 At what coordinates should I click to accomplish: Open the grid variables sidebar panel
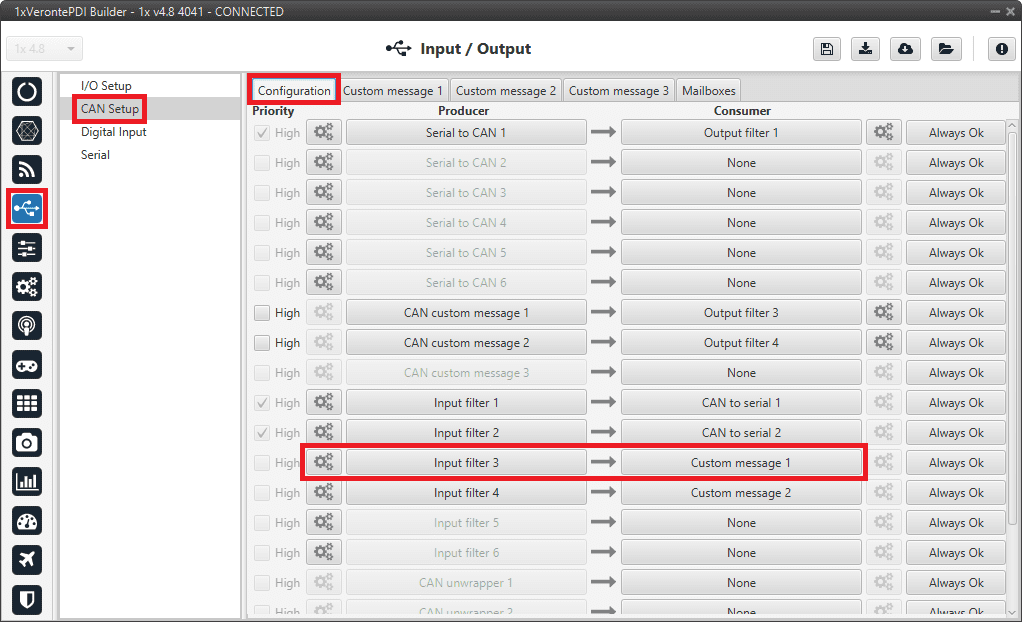27,404
